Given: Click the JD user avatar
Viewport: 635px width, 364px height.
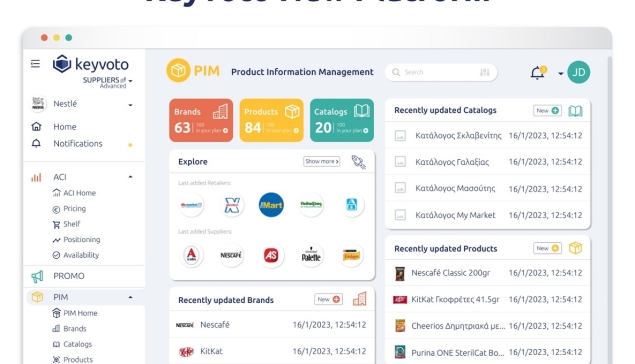Looking at the screenshot, I should pos(578,72).
